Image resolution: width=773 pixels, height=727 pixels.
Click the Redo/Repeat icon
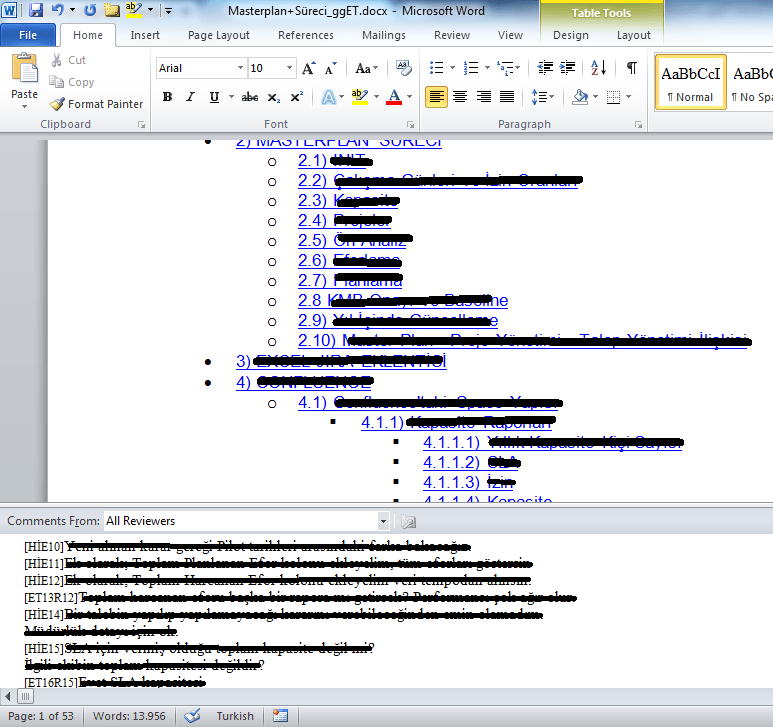pyautogui.click(x=90, y=10)
